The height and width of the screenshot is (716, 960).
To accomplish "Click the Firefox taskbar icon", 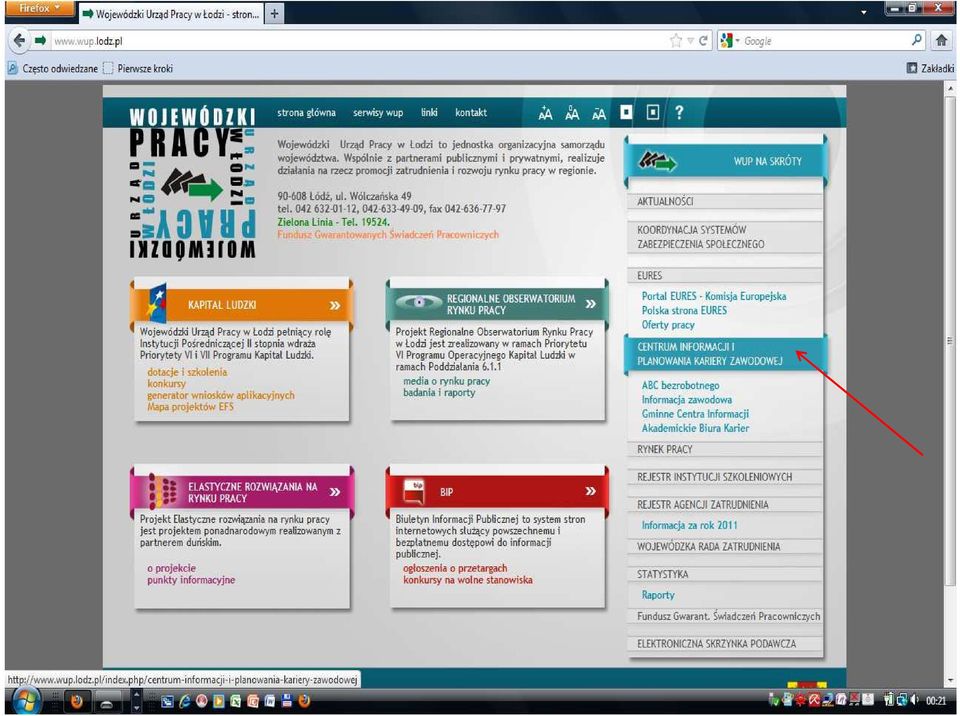I will click(77, 701).
